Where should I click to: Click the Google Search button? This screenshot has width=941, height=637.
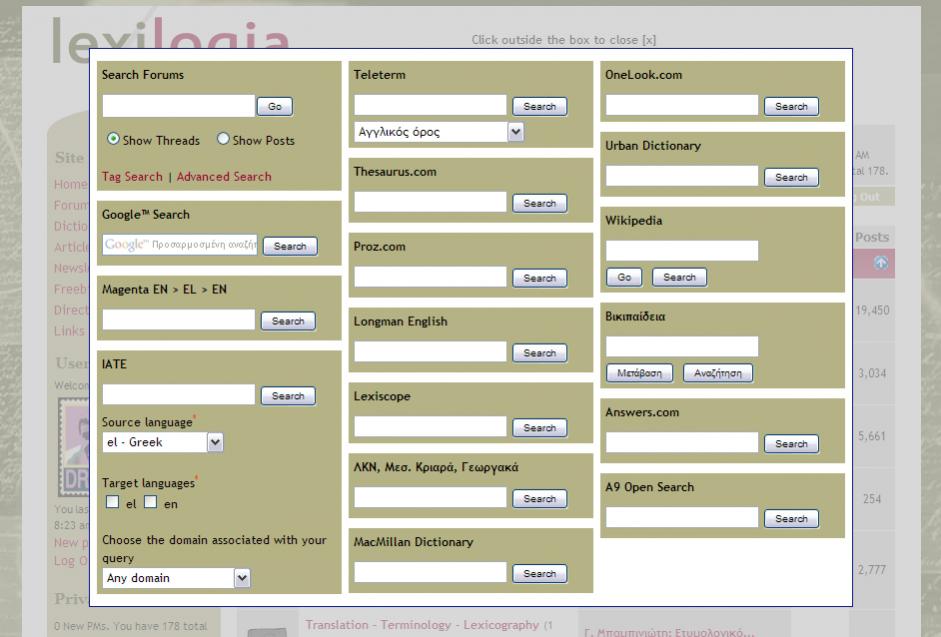(290, 246)
